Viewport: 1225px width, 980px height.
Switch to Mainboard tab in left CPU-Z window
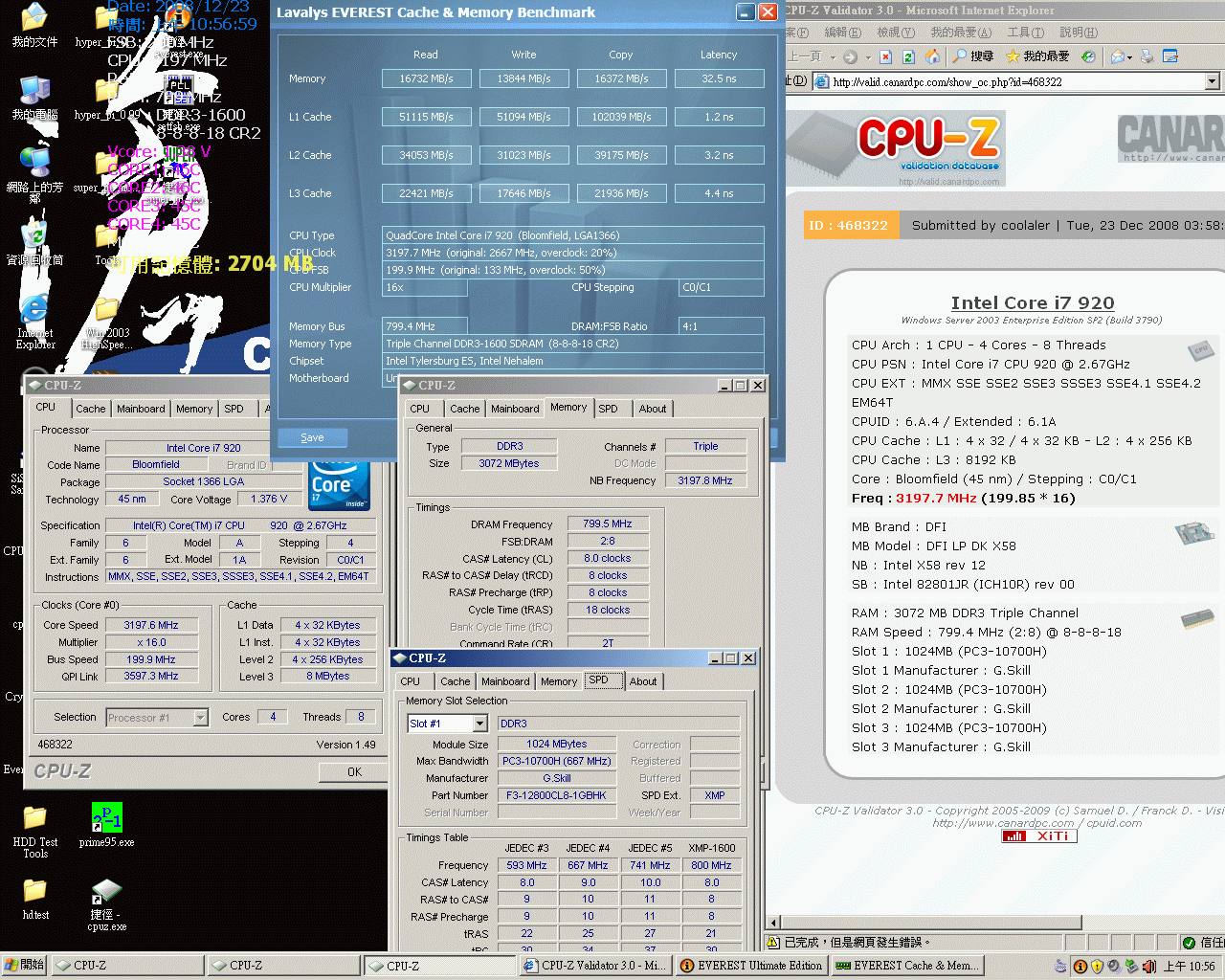coord(141,409)
